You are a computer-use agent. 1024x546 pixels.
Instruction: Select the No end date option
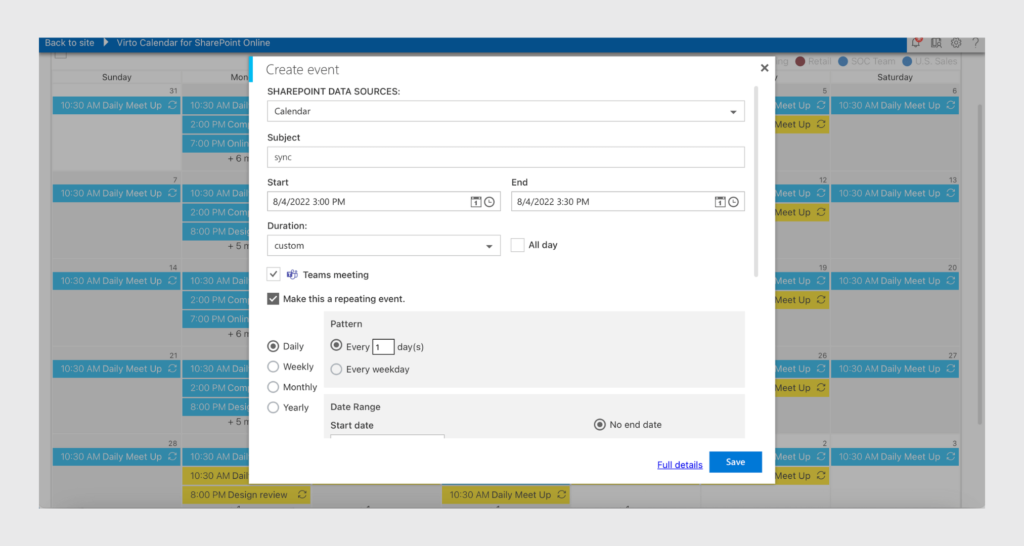click(x=600, y=425)
